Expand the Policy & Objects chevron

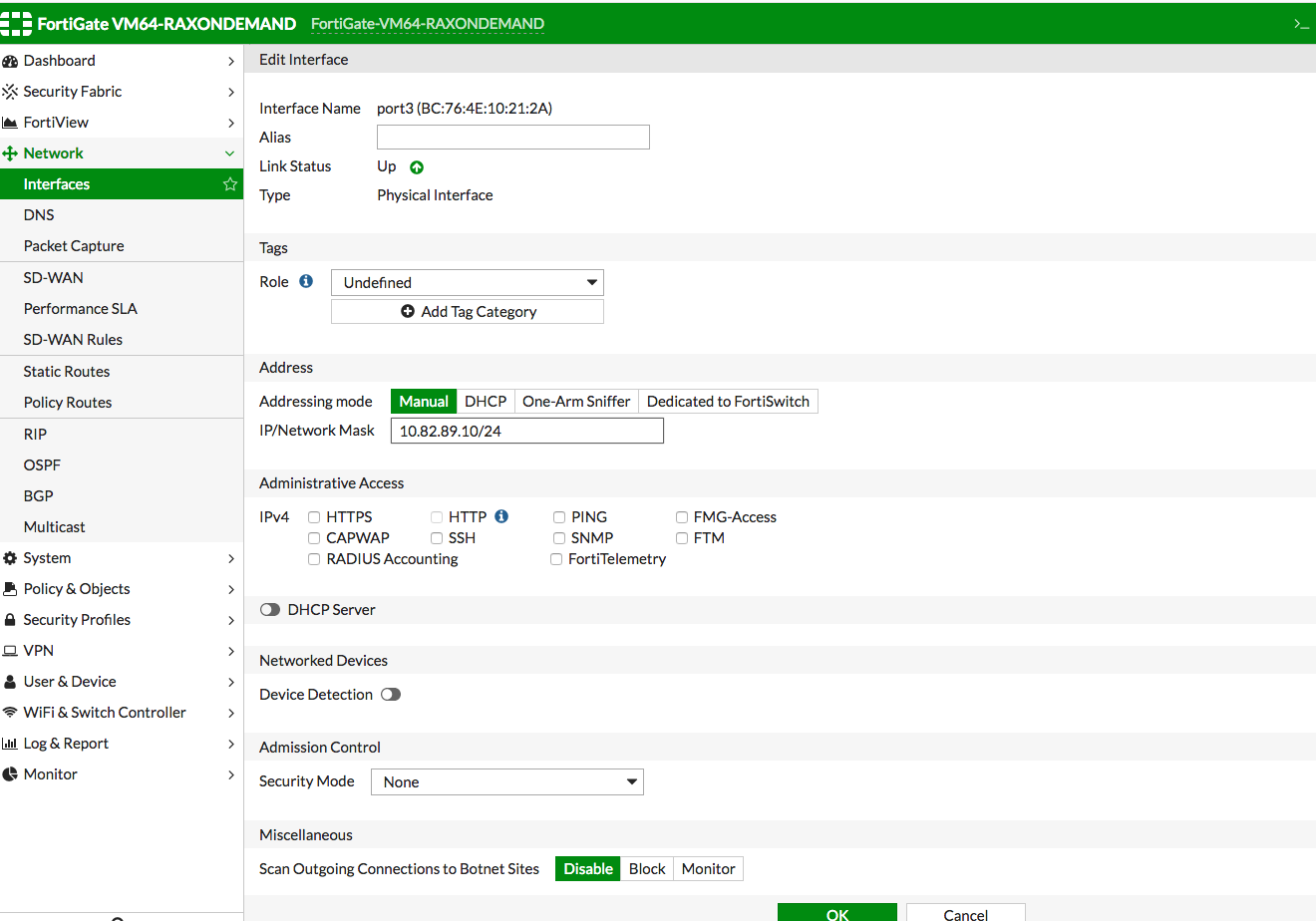coord(231,589)
